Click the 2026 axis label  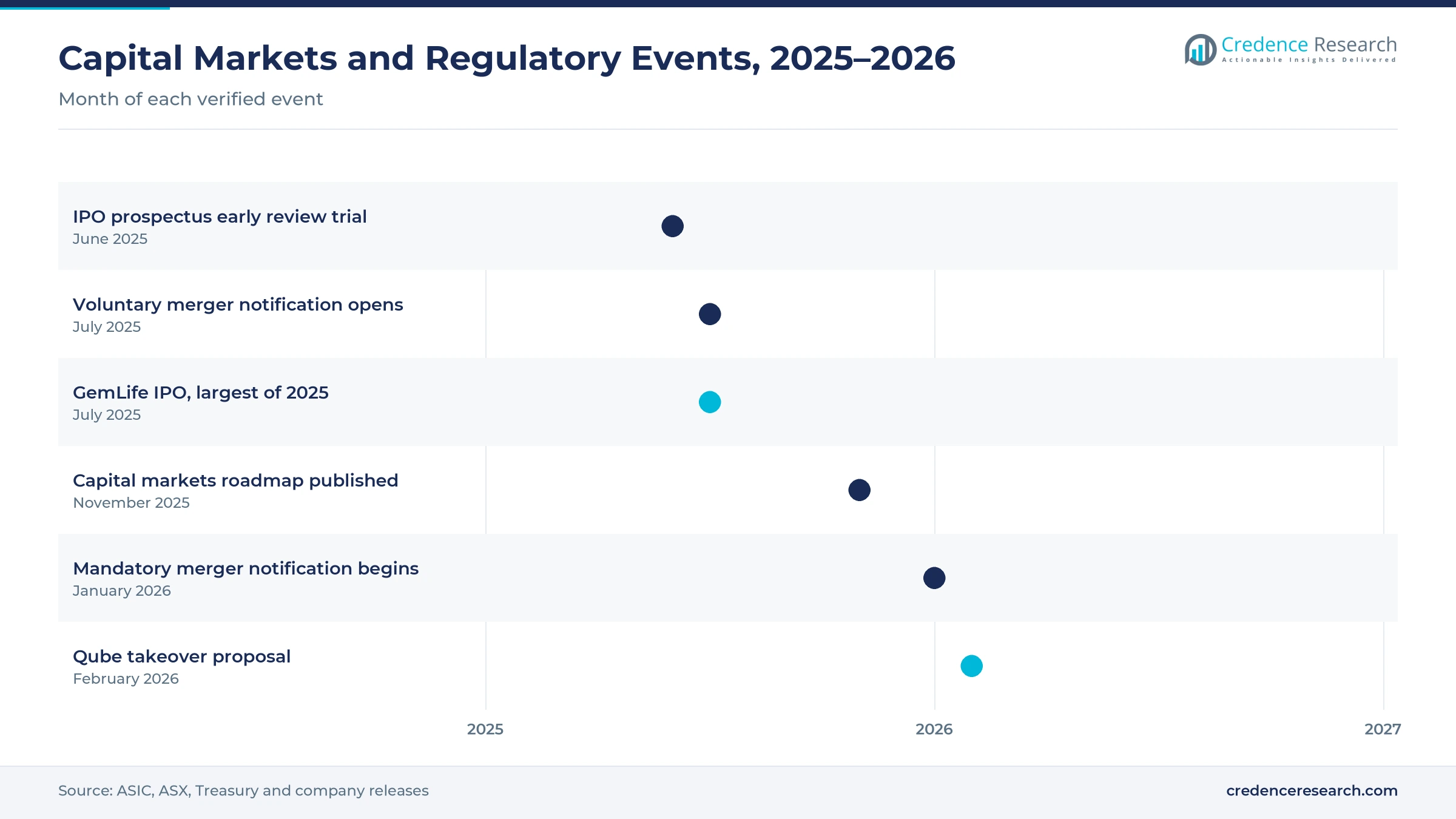click(x=934, y=729)
